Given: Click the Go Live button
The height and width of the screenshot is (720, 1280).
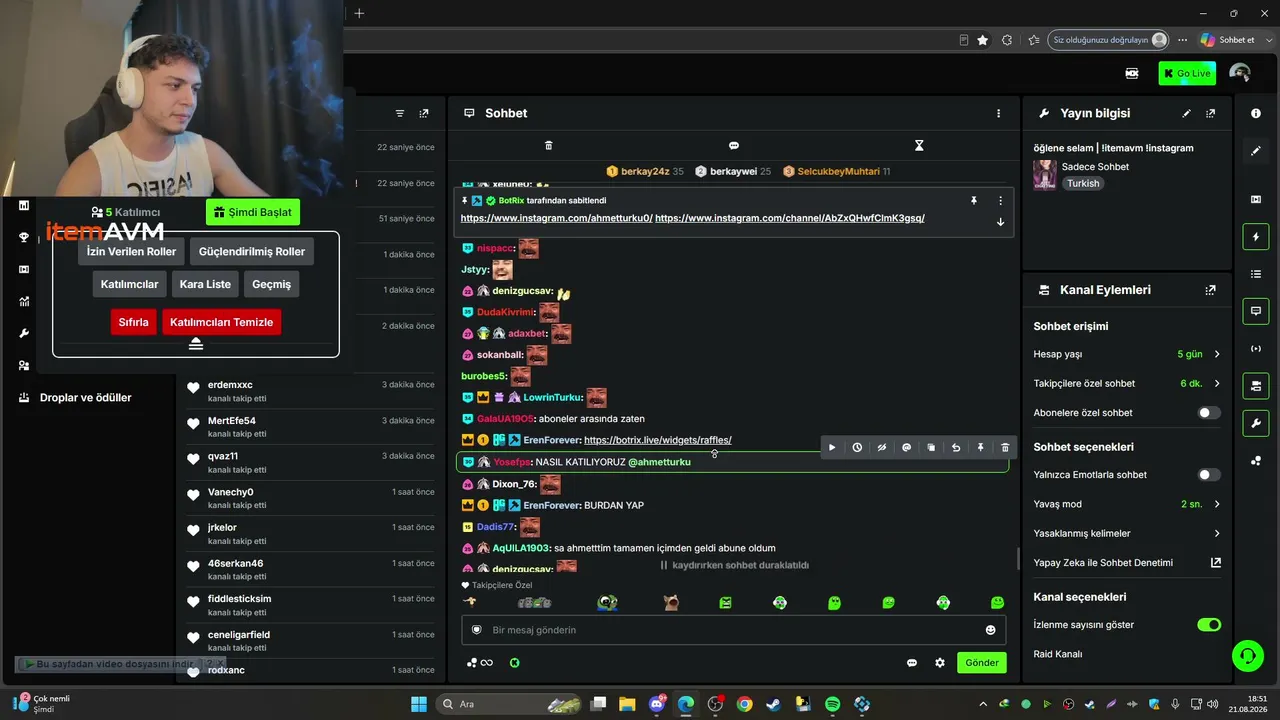Looking at the screenshot, I should pyautogui.click(x=1187, y=73).
